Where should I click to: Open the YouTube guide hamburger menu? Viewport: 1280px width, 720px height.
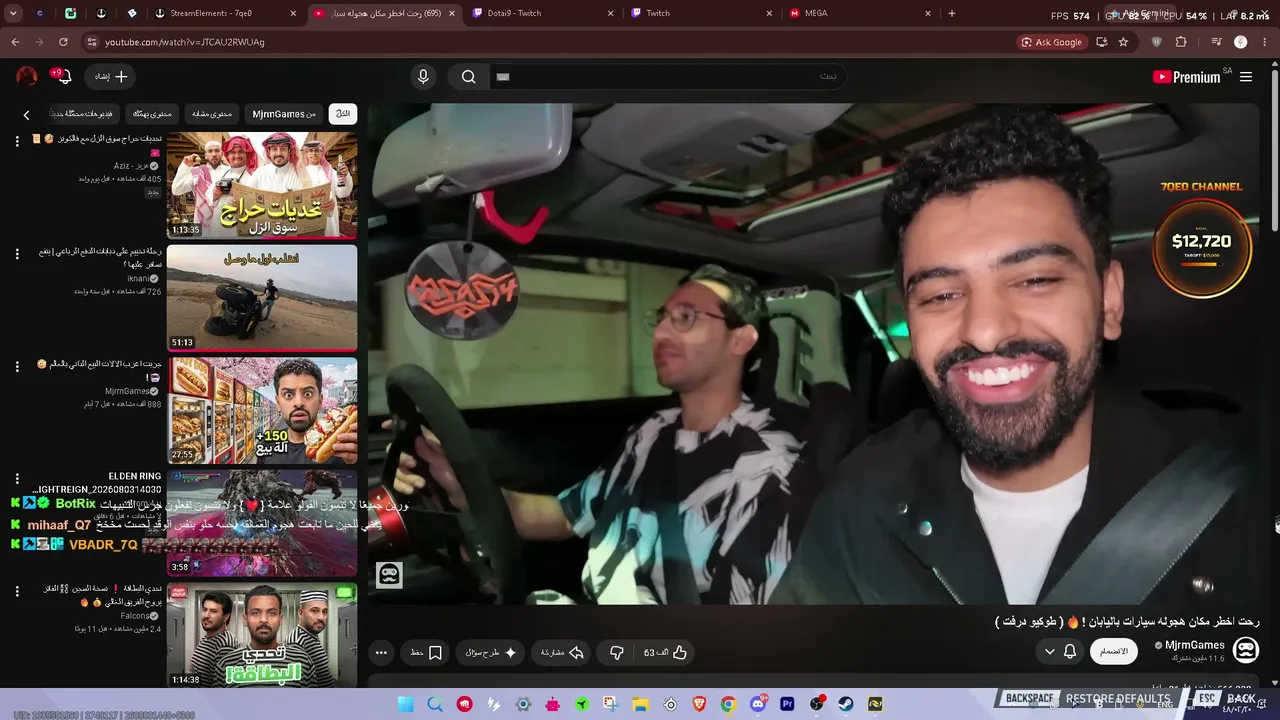tap(1246, 77)
